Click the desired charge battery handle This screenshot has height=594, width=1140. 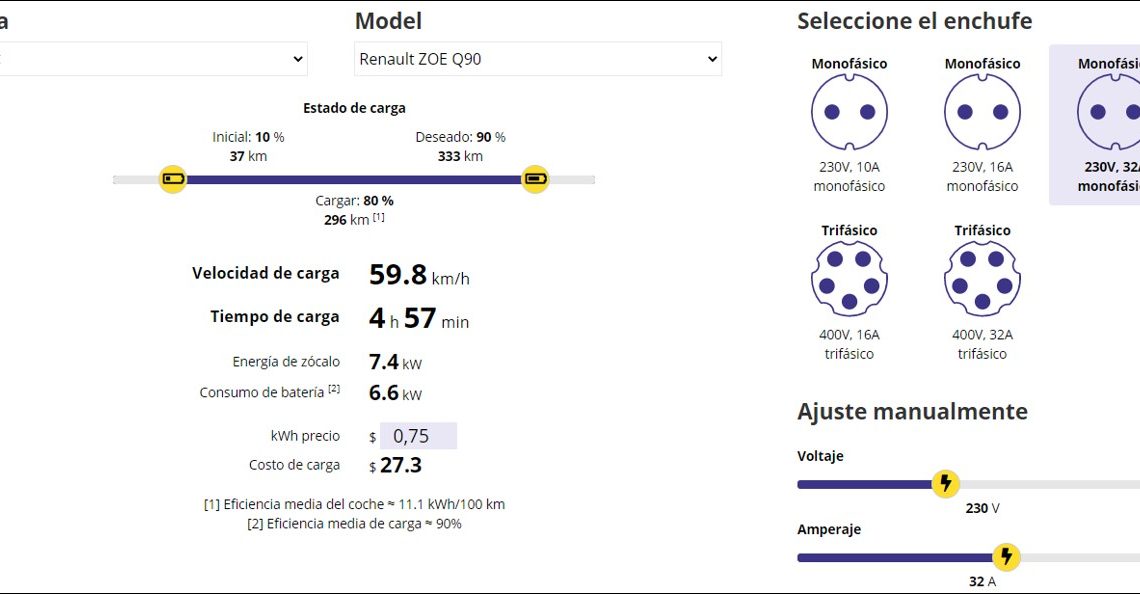[x=535, y=180]
